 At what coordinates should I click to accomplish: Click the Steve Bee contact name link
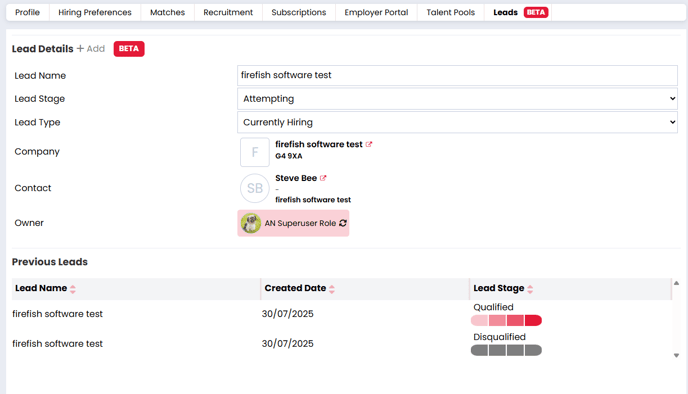click(x=296, y=178)
